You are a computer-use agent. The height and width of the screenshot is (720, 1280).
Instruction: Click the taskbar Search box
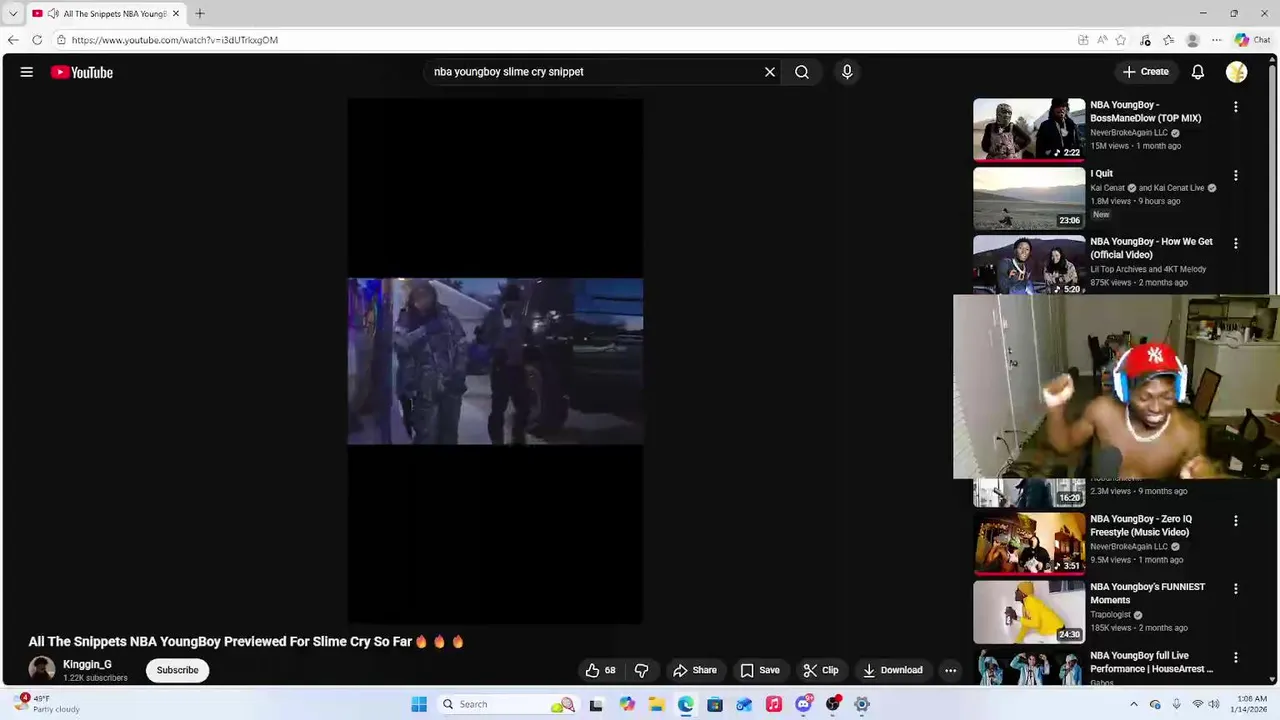click(x=508, y=704)
